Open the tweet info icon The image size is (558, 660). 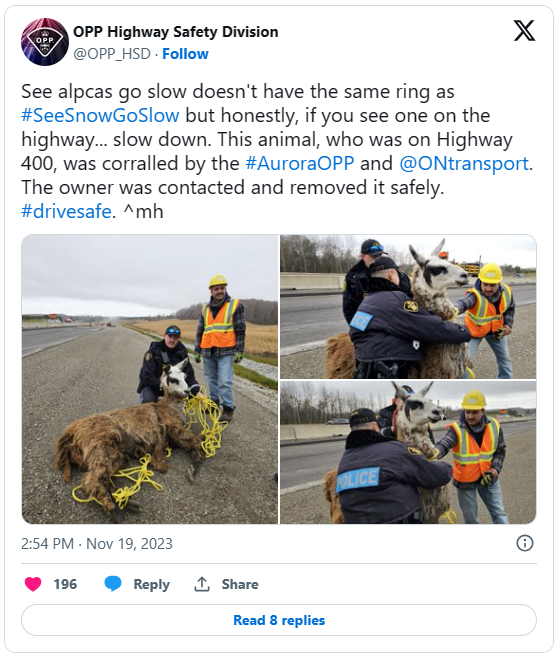pos(524,543)
